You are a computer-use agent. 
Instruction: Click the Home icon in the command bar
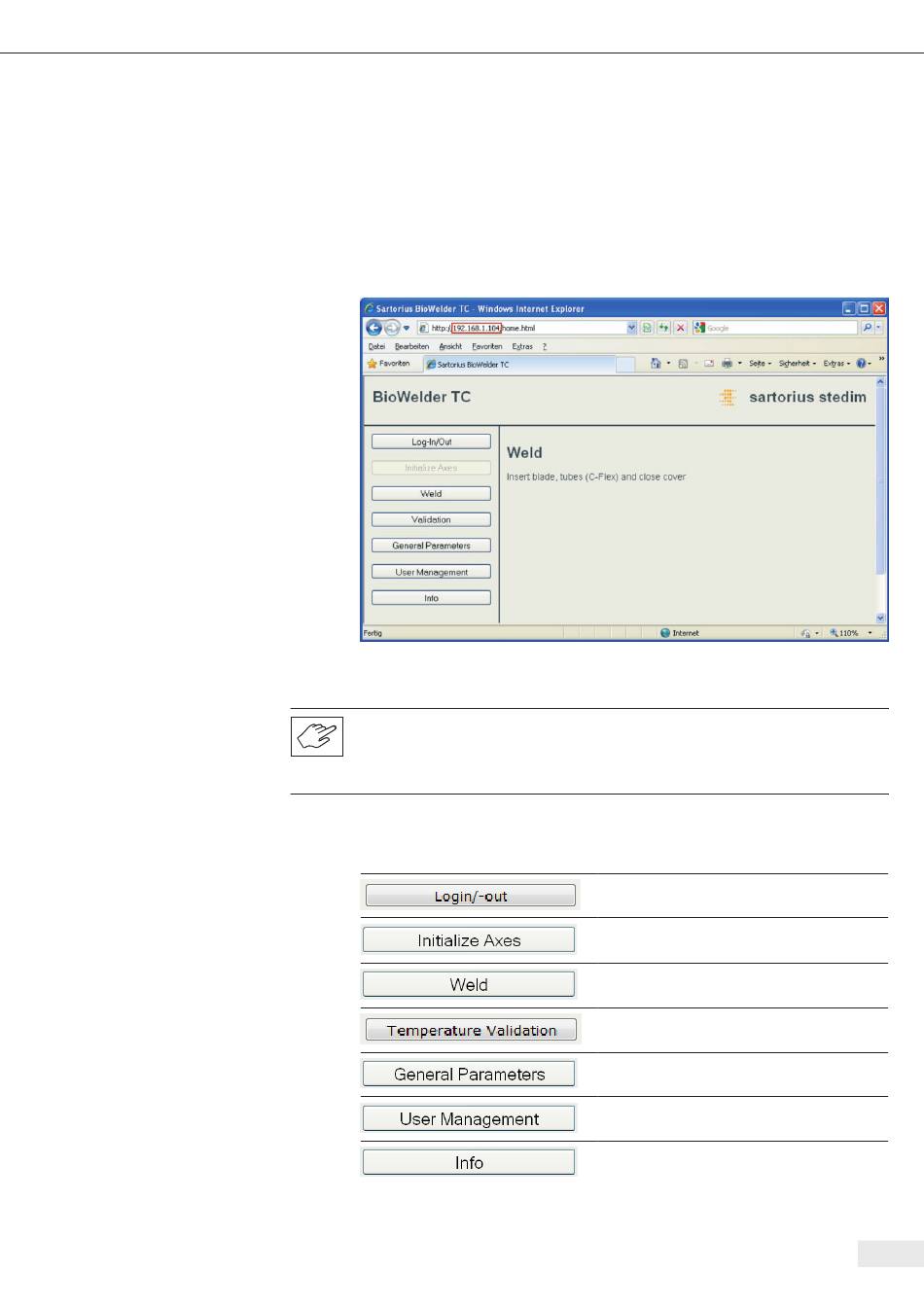point(657,364)
